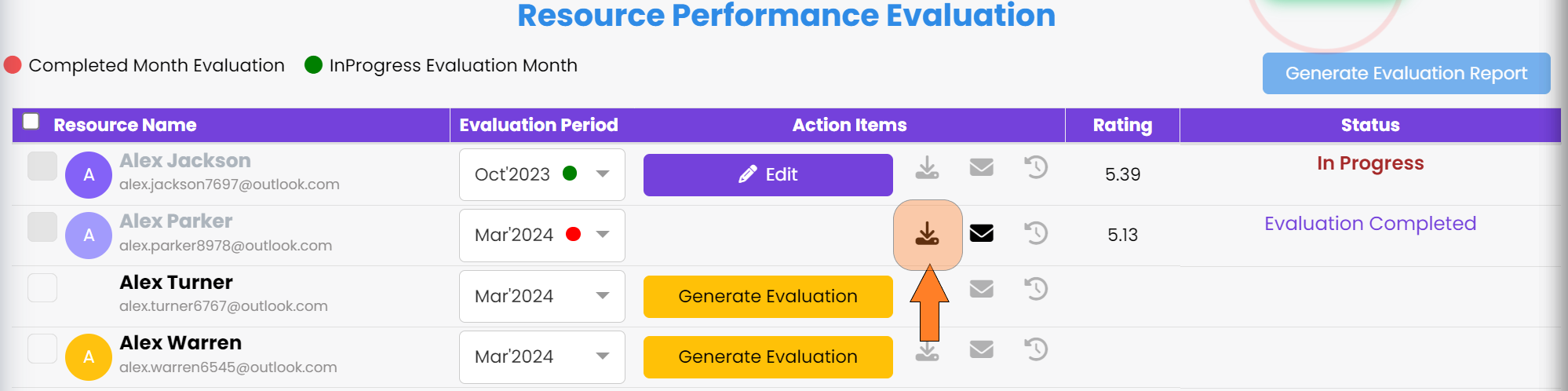Click mail icon in Alex Jackson row
The image size is (1568, 391).
982,167
